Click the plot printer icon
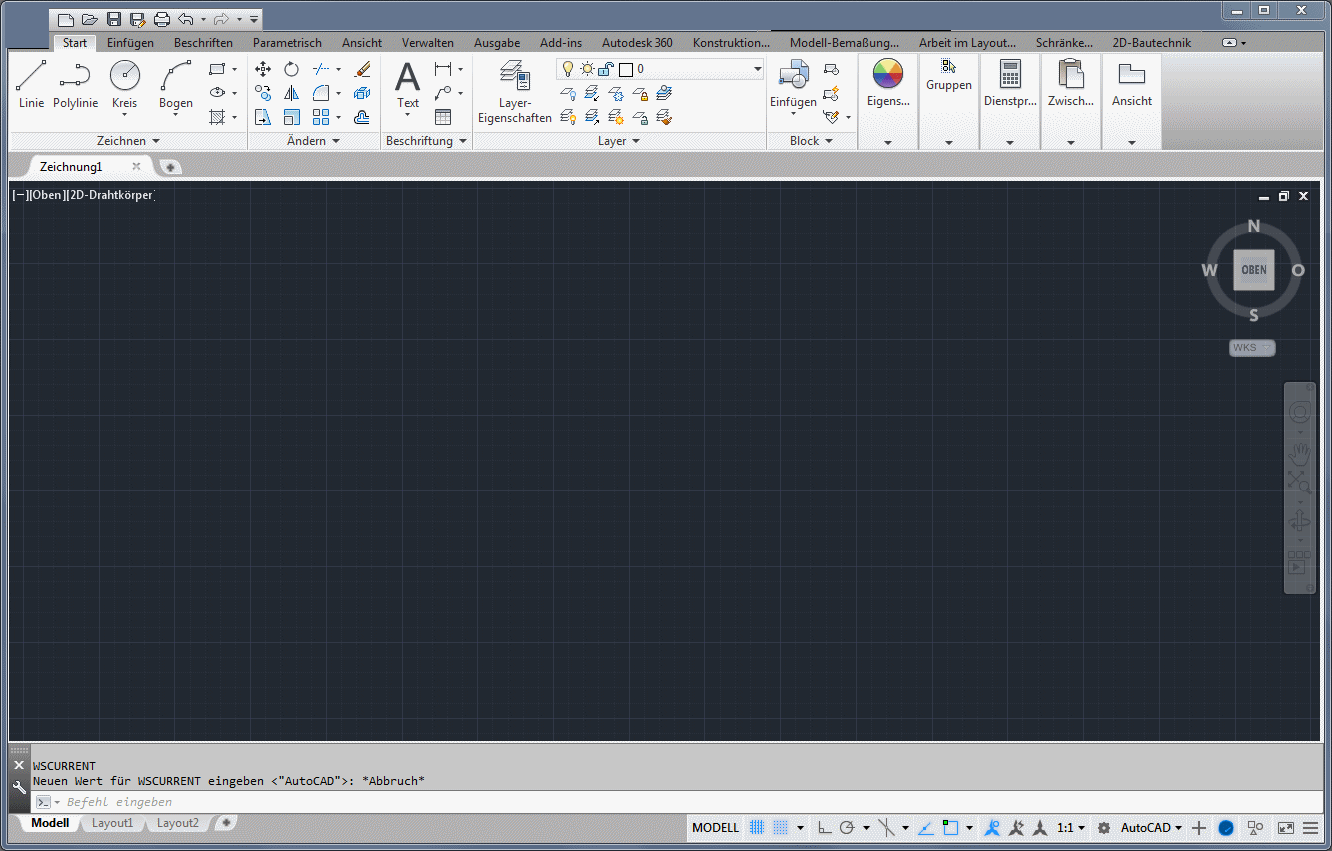Screen dimensions: 1332x851 pos(162,19)
